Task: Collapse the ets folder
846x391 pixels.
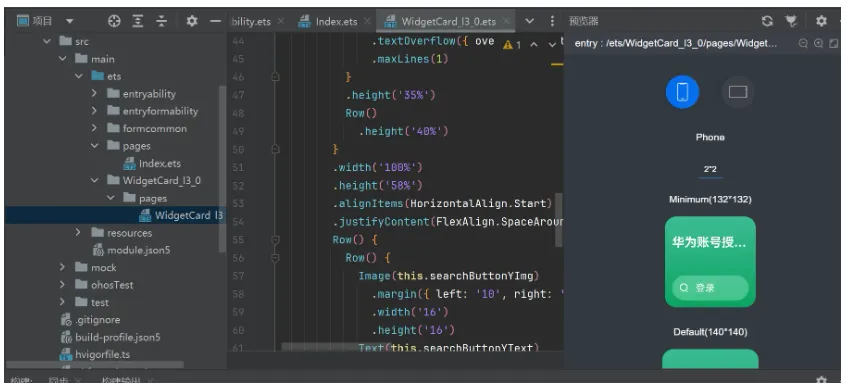Action: [x=79, y=76]
